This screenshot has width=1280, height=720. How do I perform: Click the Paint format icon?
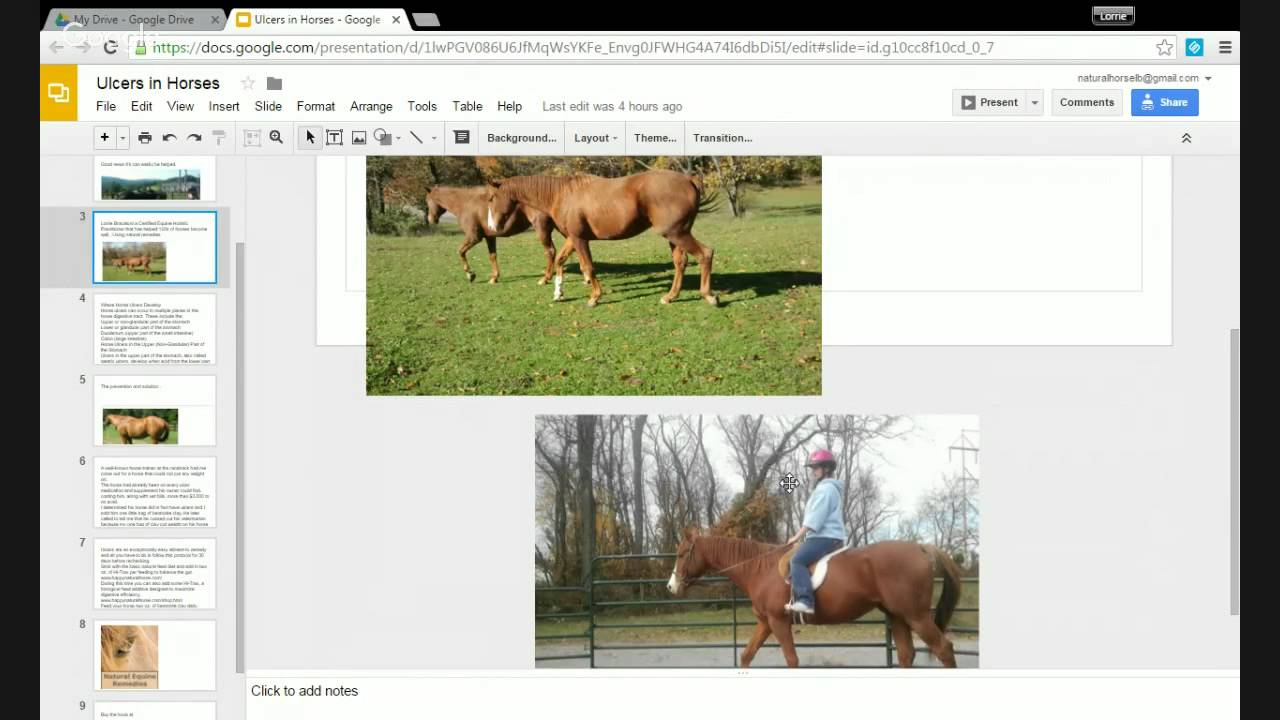tap(219, 138)
